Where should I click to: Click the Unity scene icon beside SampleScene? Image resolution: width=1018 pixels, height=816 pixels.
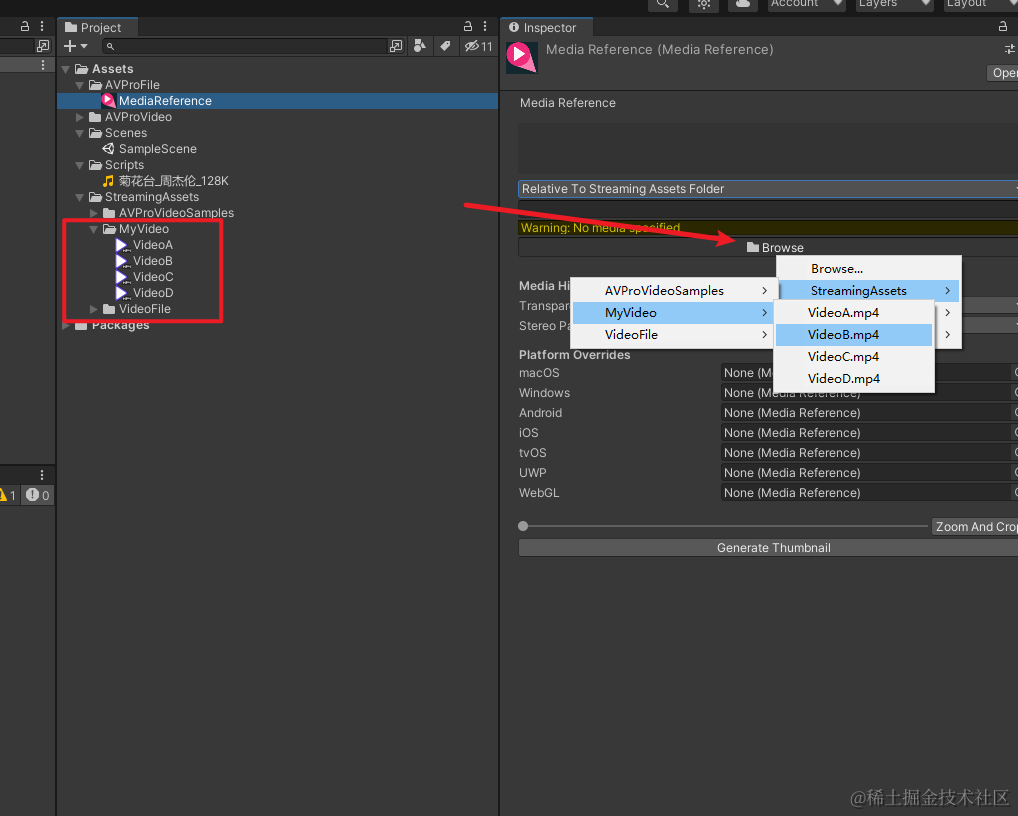click(x=108, y=149)
